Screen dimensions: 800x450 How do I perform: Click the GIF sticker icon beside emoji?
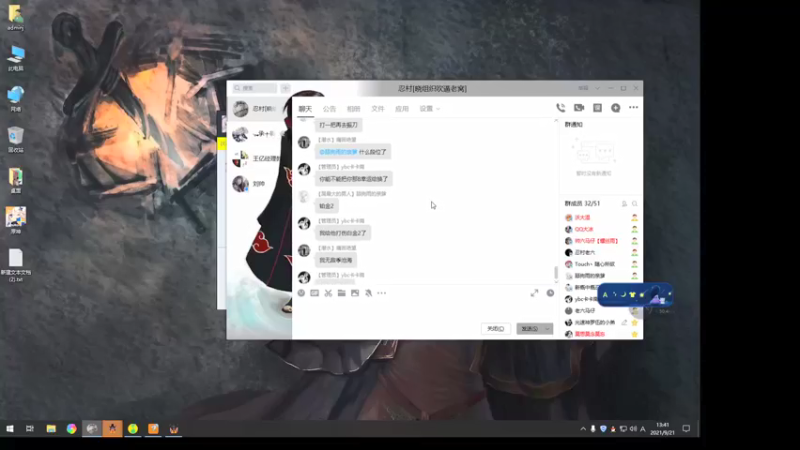click(314, 293)
